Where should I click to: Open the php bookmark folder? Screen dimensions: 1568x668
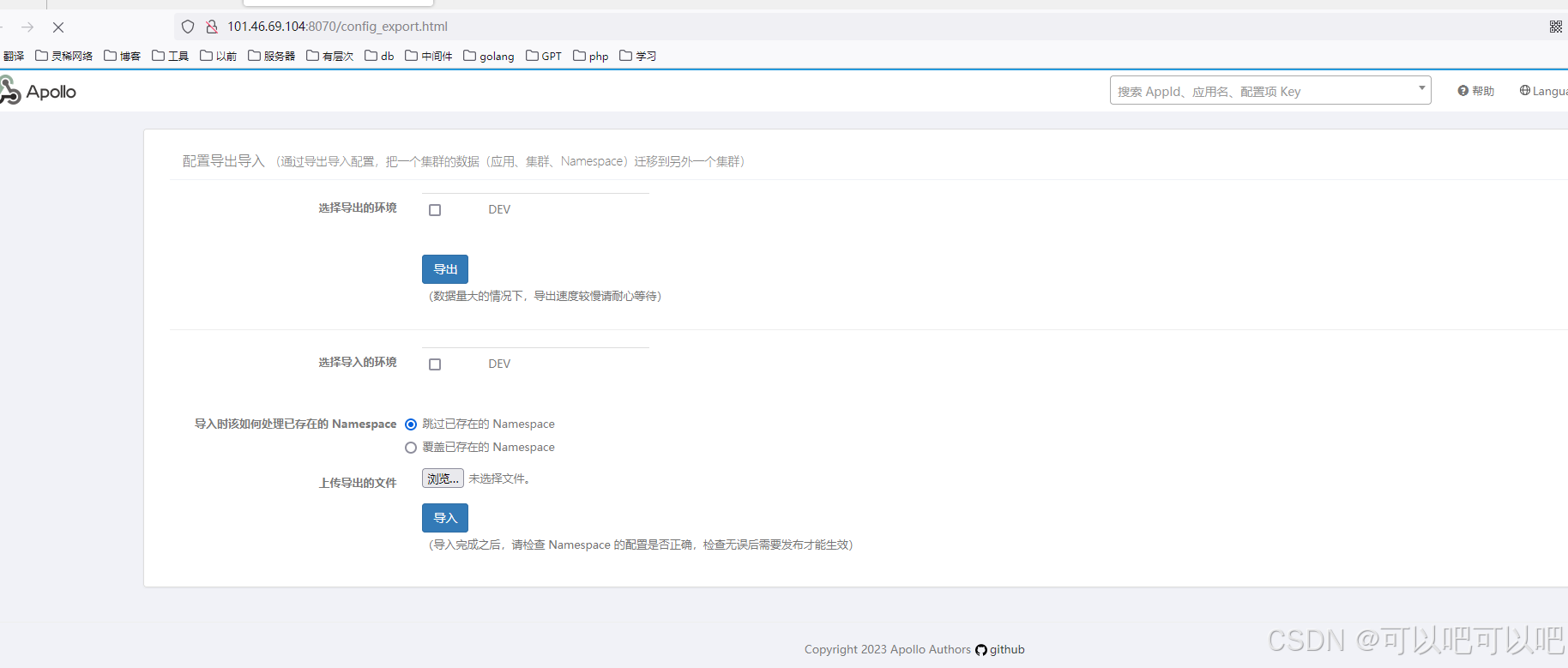point(591,56)
